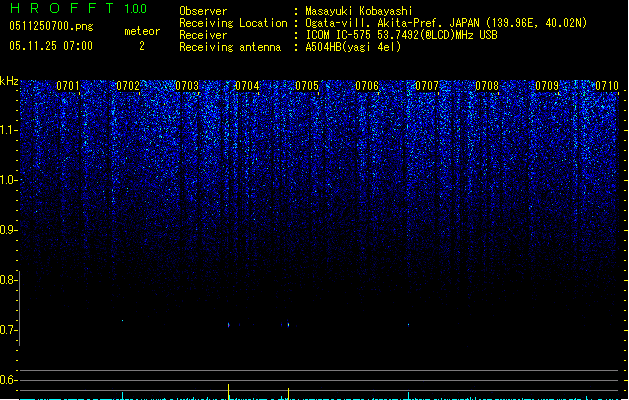Image resolution: width=629 pixels, height=400 pixels.
Task: Click the date stamp 05.11.25 07:00
Action: (x=51, y=46)
